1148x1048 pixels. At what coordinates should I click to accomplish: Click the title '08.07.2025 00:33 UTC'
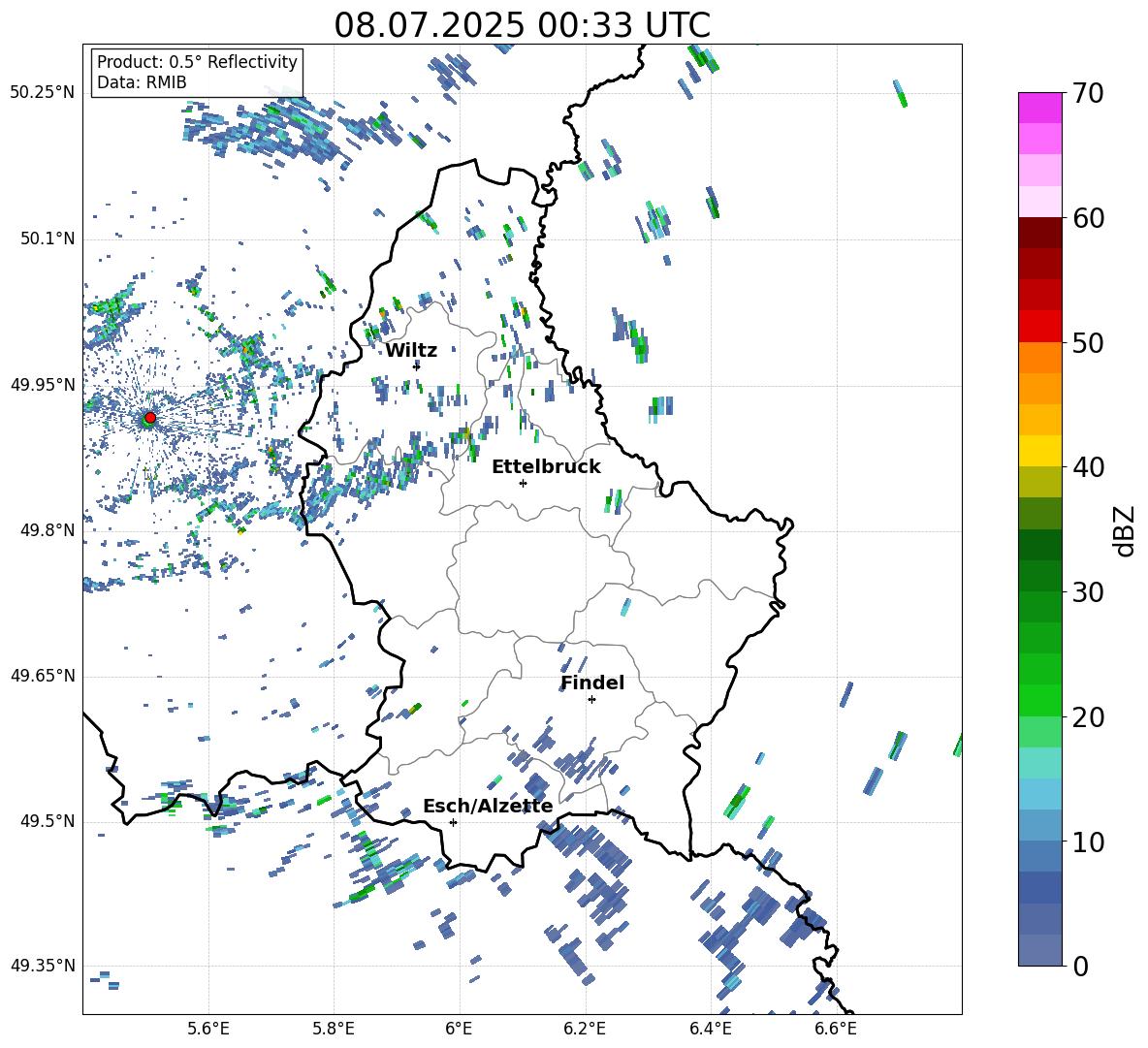pyautogui.click(x=522, y=25)
